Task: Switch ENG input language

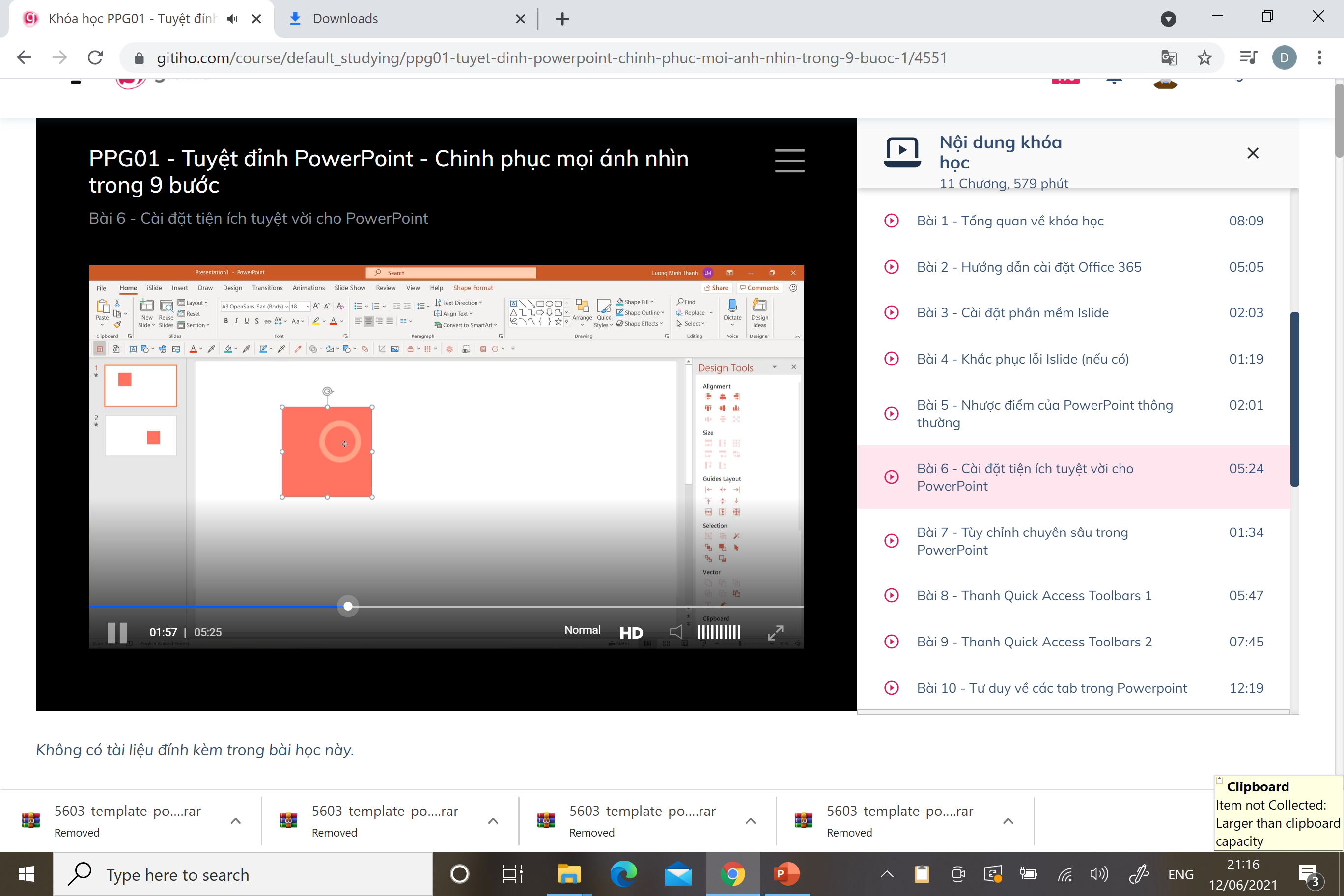Action: coord(1180,874)
